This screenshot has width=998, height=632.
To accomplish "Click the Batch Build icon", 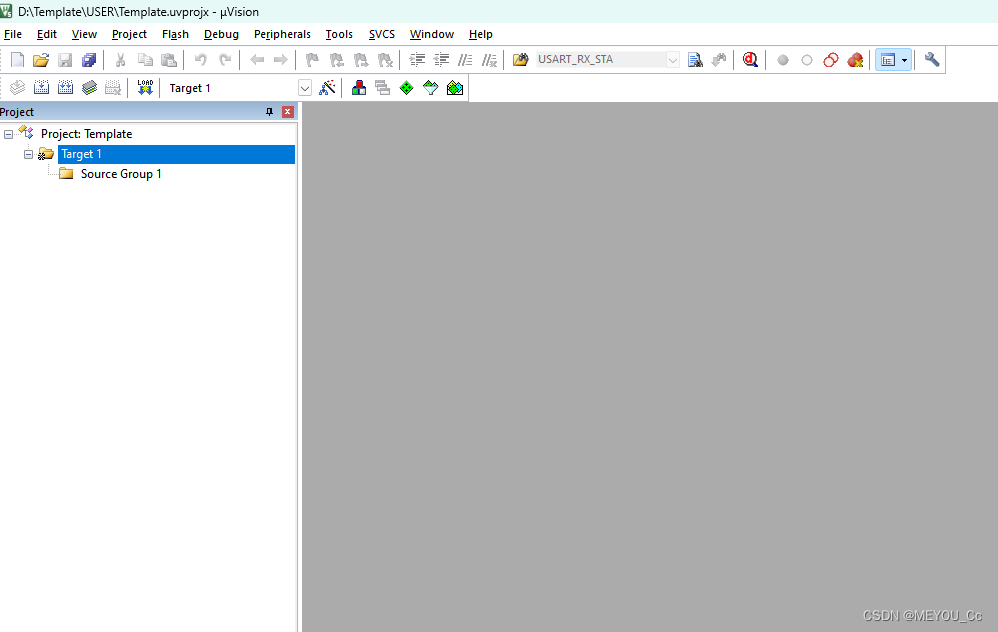I will 89,88.
